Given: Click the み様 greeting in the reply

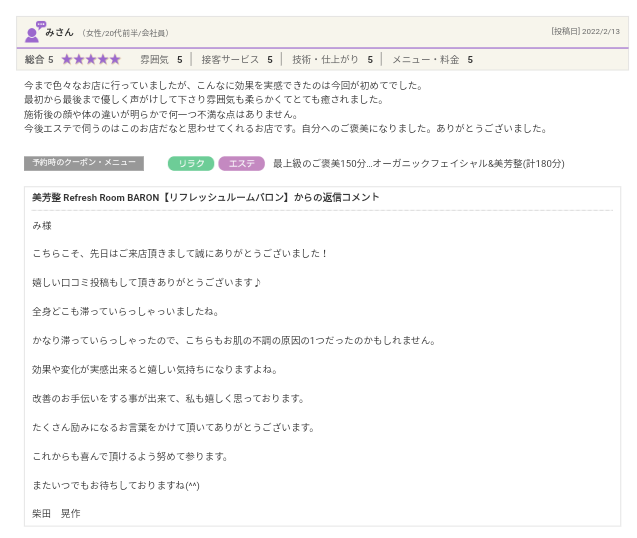Looking at the screenshot, I should point(42,225).
